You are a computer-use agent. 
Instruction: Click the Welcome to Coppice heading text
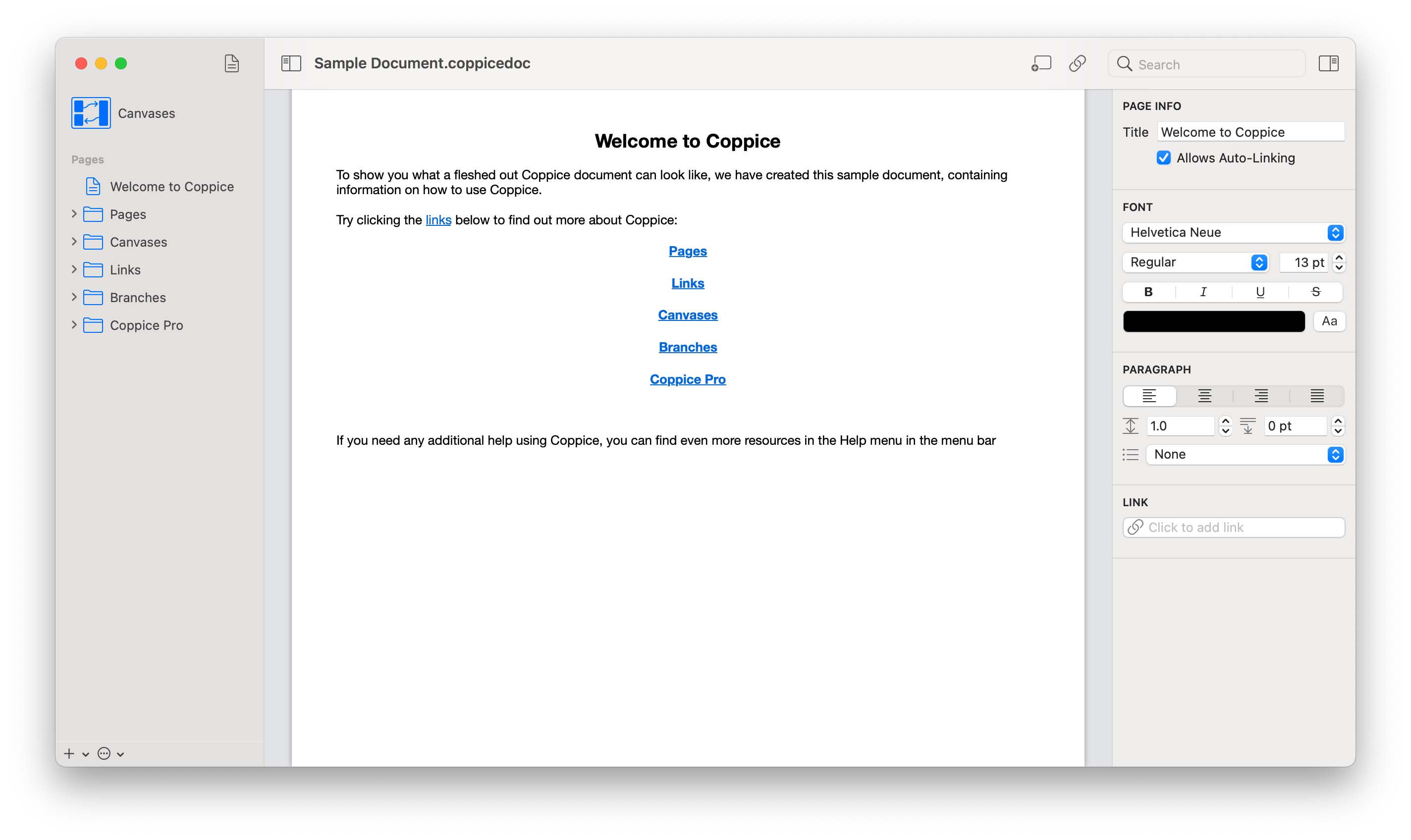pos(687,141)
